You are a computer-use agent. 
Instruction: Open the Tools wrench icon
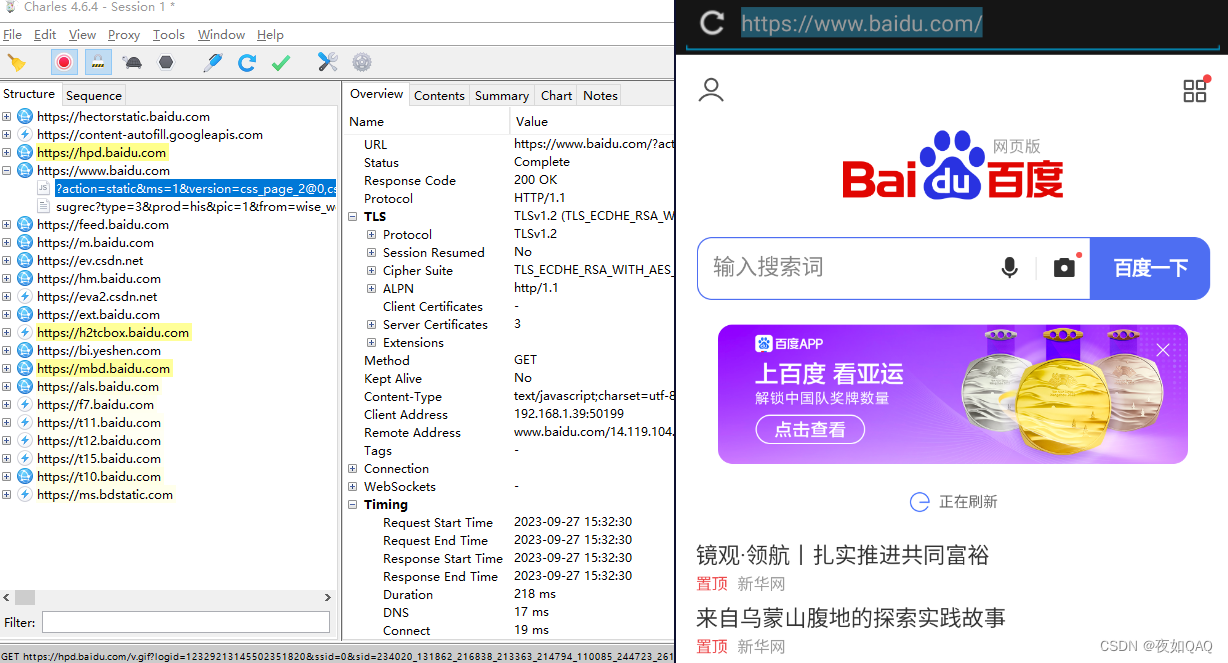328,62
